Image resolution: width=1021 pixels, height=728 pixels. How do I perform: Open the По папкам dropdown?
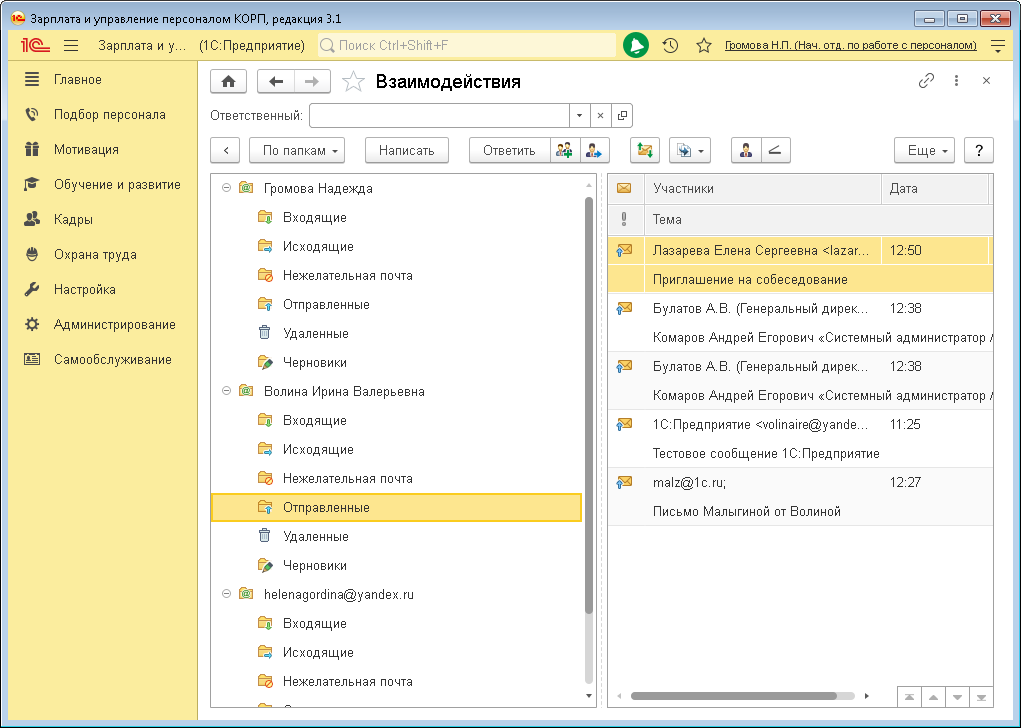[302, 150]
